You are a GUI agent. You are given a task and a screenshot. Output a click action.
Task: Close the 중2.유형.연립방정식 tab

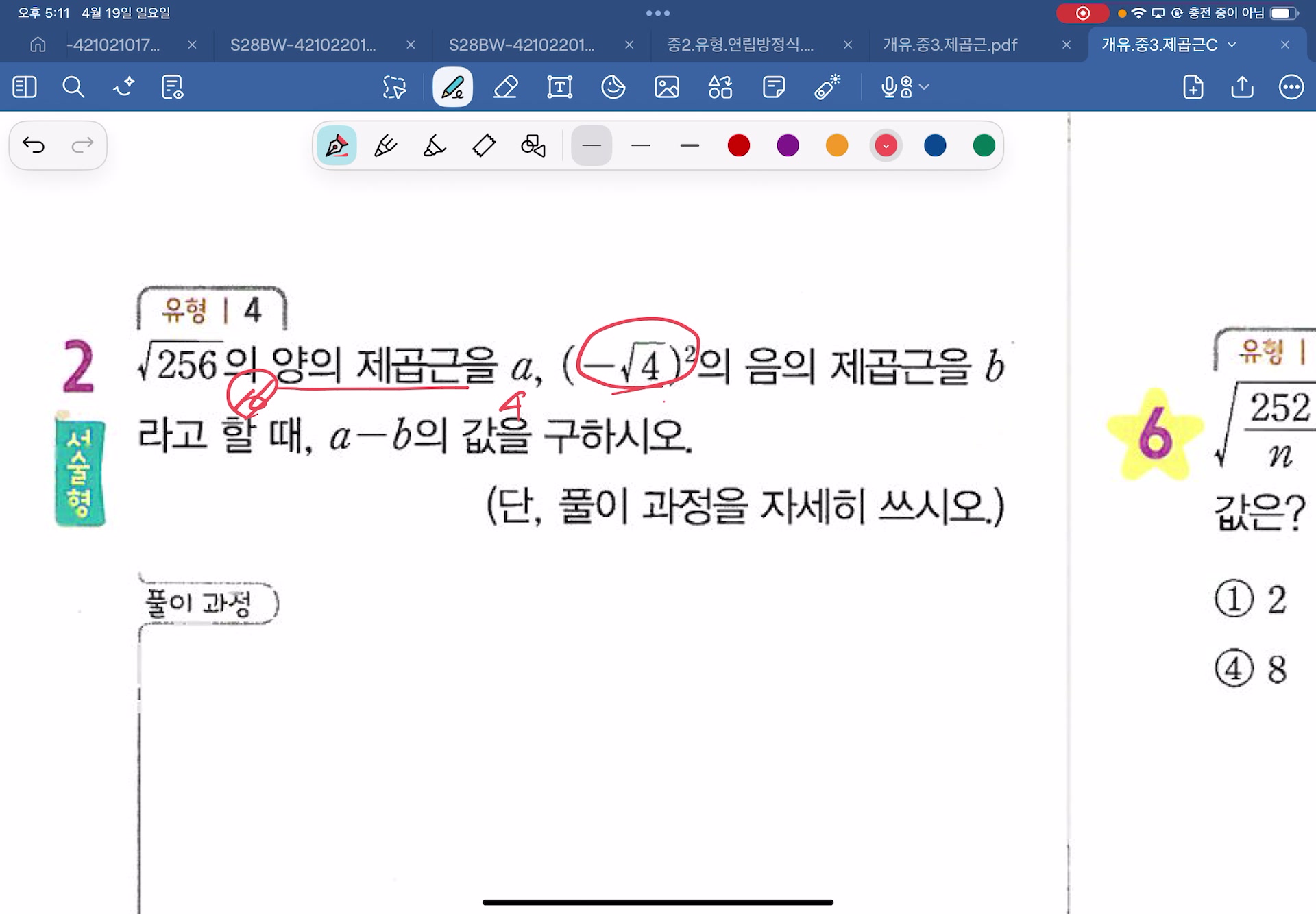tap(848, 45)
